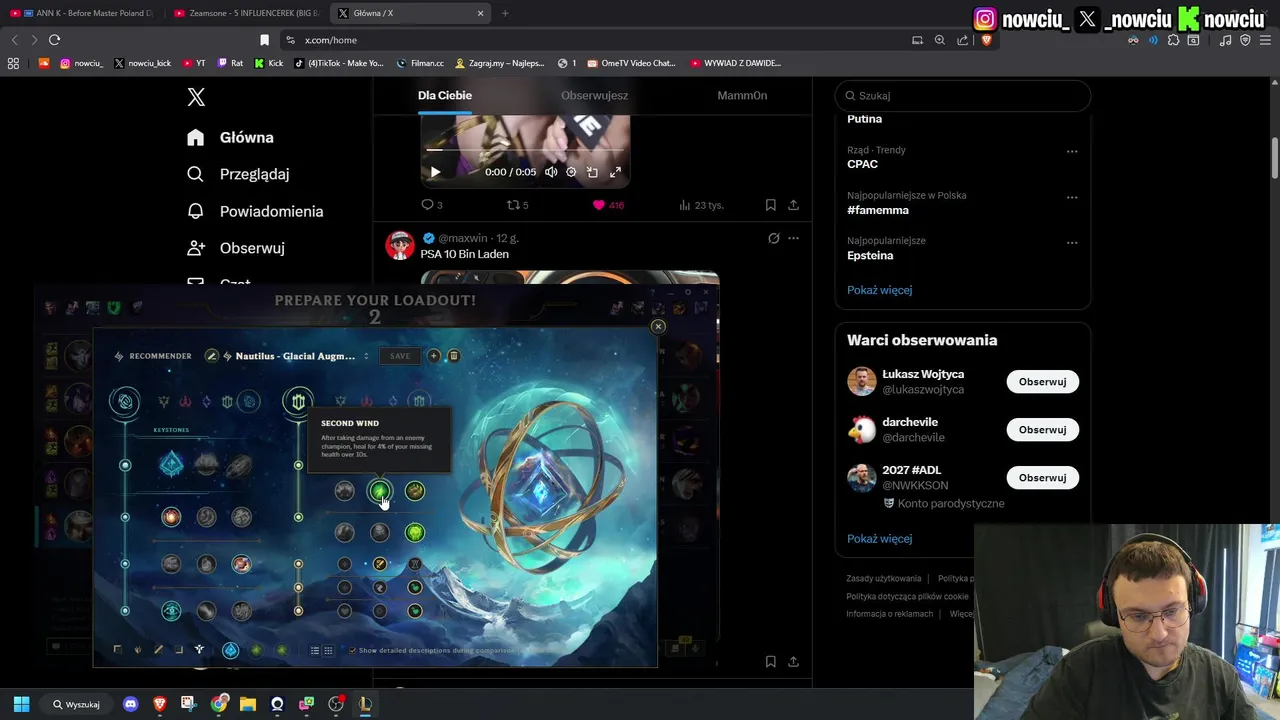Choose the Cosmic Insight rune

pos(171,611)
